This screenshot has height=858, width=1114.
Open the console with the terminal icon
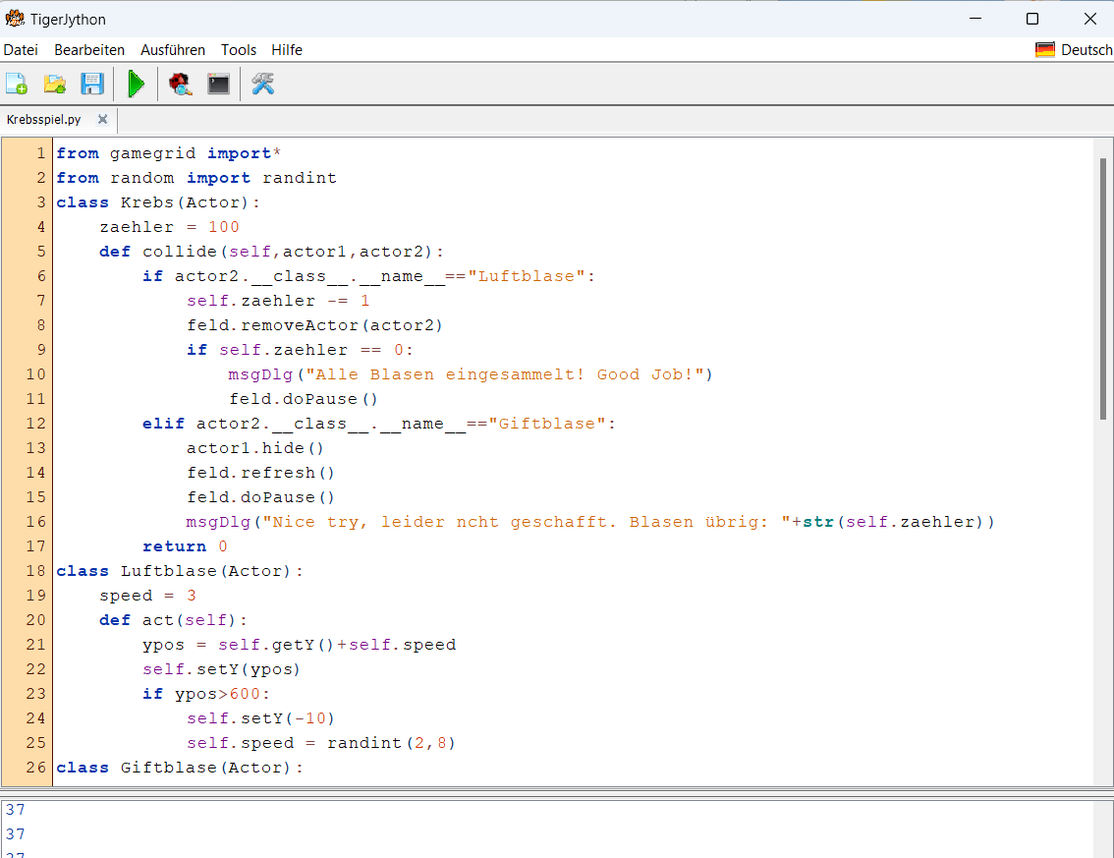tap(218, 84)
